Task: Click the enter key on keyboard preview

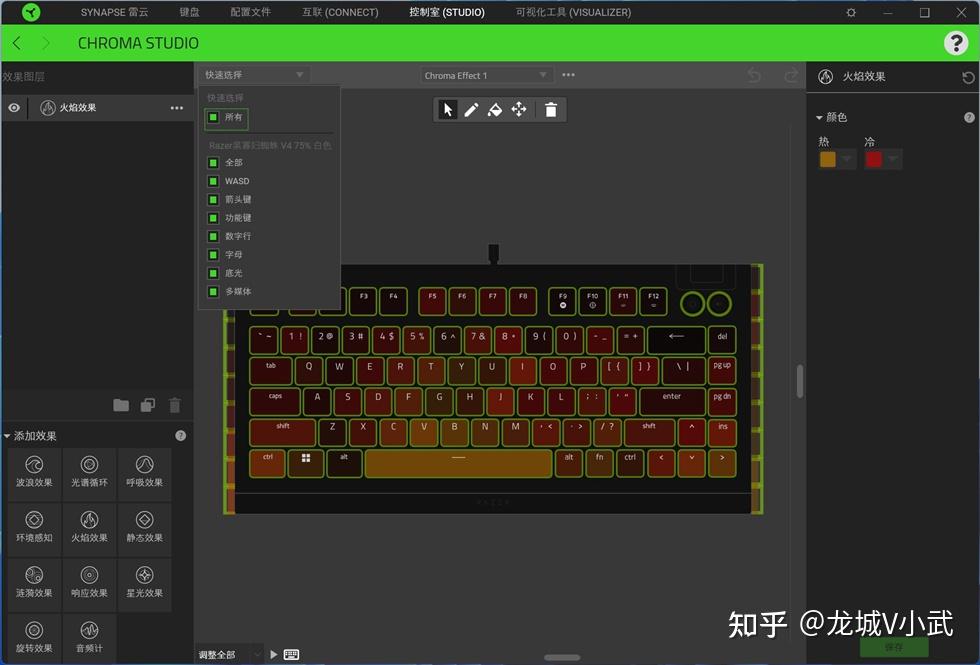Action: point(672,402)
